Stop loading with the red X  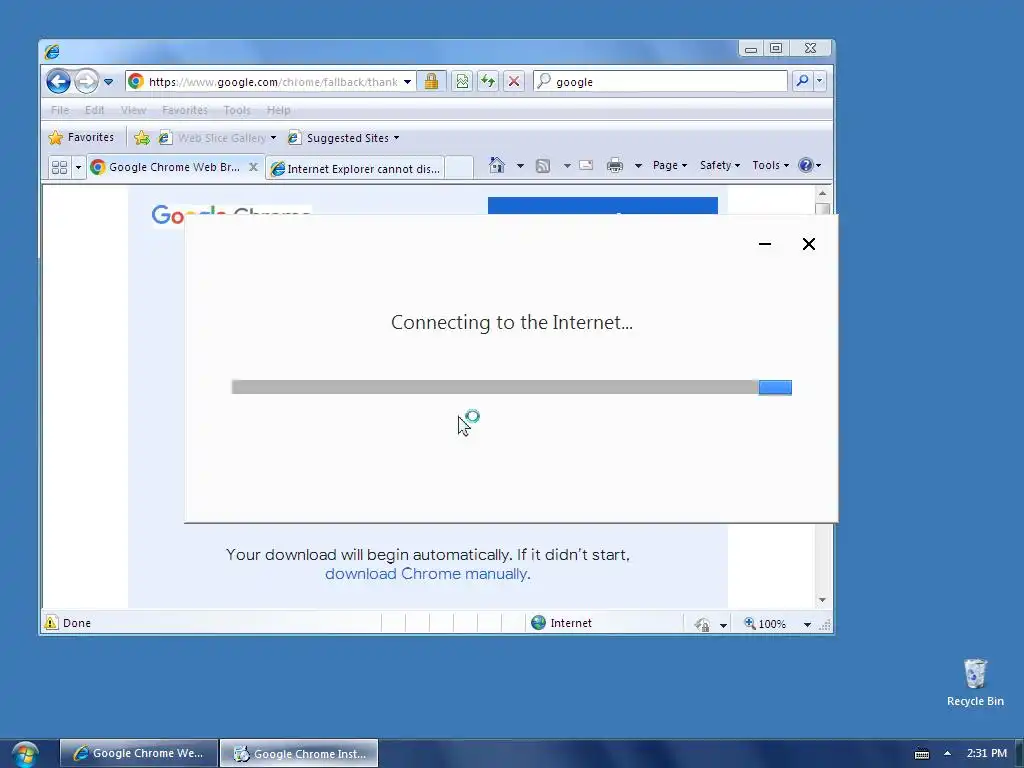[514, 82]
